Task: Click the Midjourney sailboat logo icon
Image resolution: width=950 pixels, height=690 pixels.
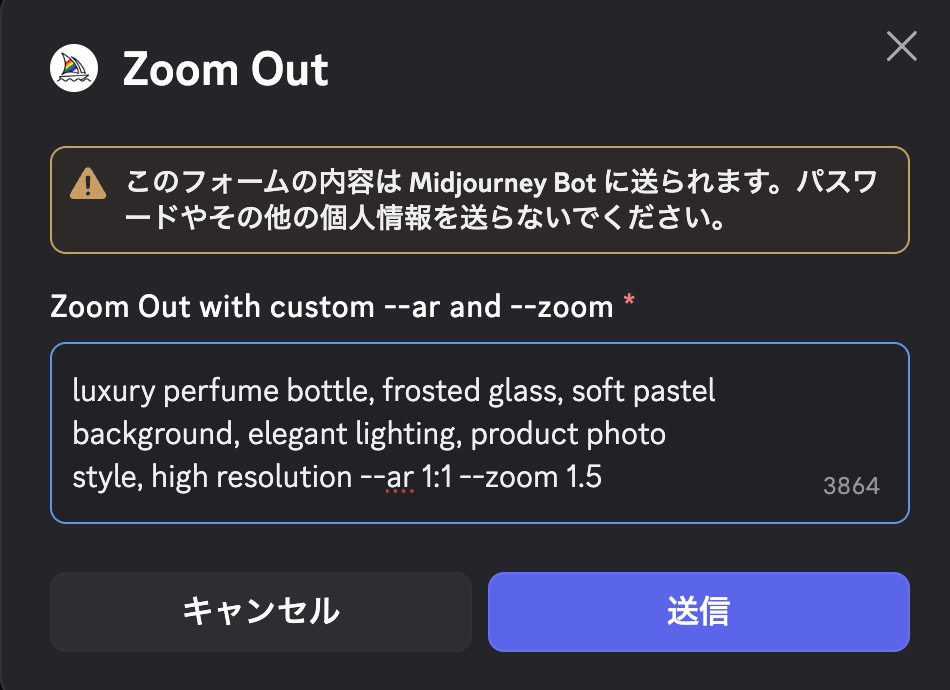Action: (74, 70)
